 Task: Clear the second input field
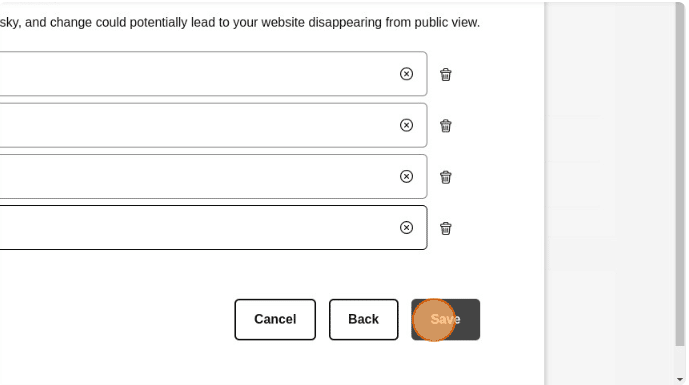[x=406, y=125]
